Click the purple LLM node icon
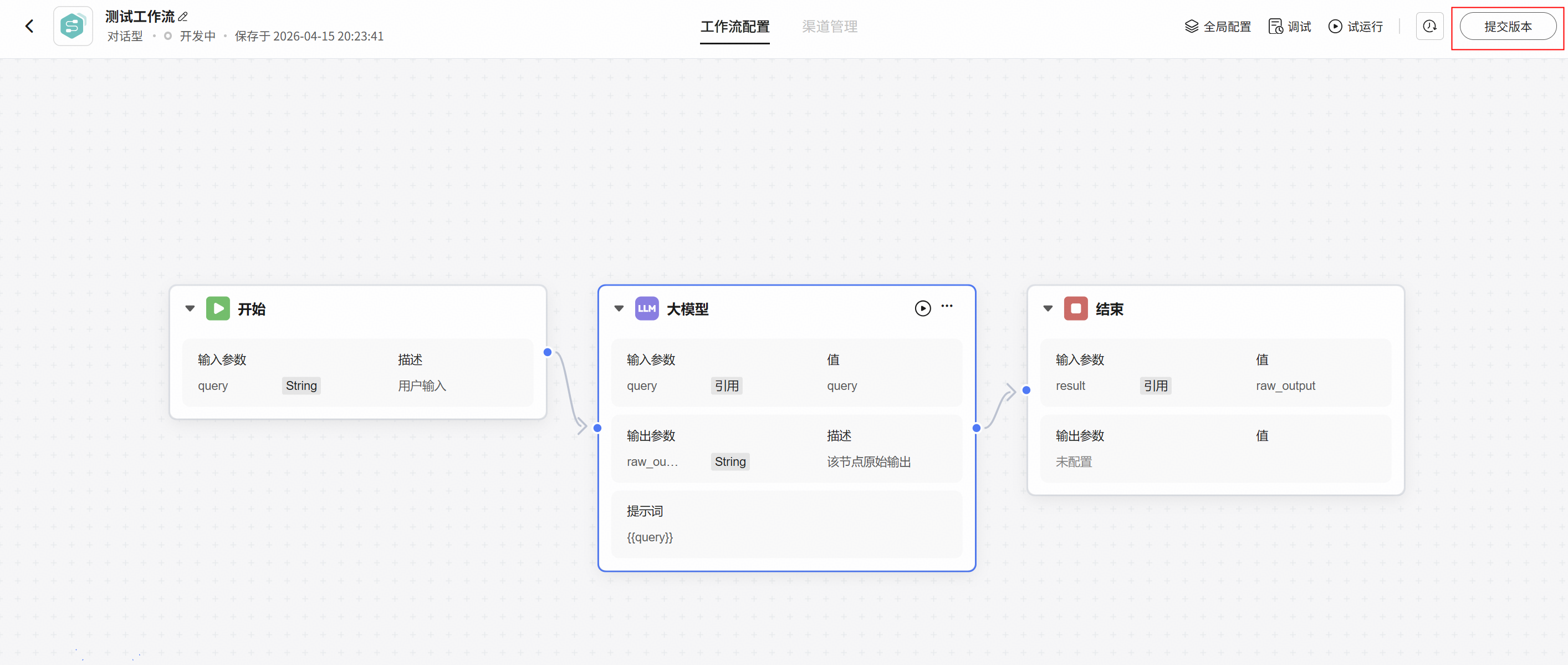The width and height of the screenshot is (1568, 665). point(646,308)
